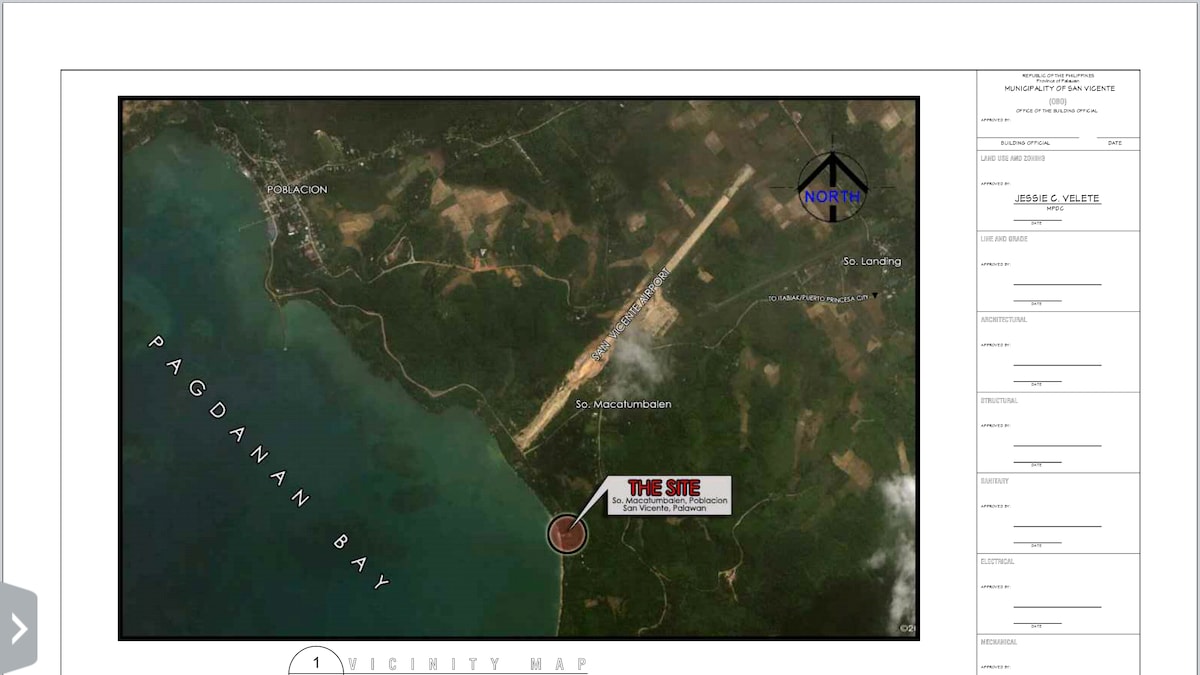This screenshot has height=675, width=1200.
Task: Select the 'So. Landing' map label
Action: pos(872,261)
